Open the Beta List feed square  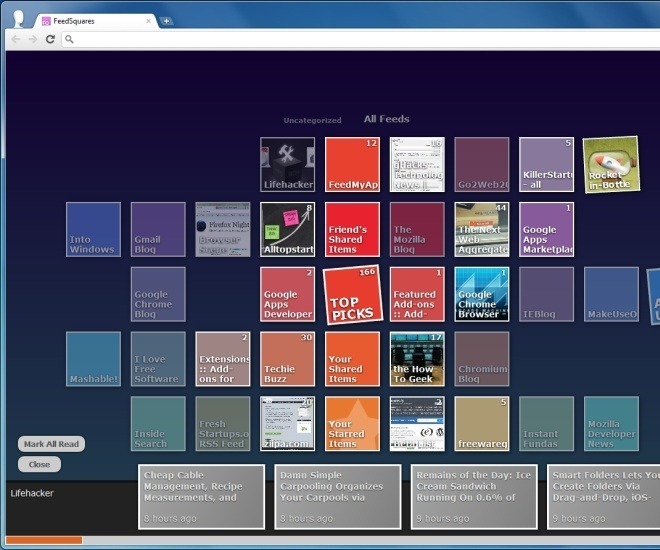pyautogui.click(x=417, y=424)
